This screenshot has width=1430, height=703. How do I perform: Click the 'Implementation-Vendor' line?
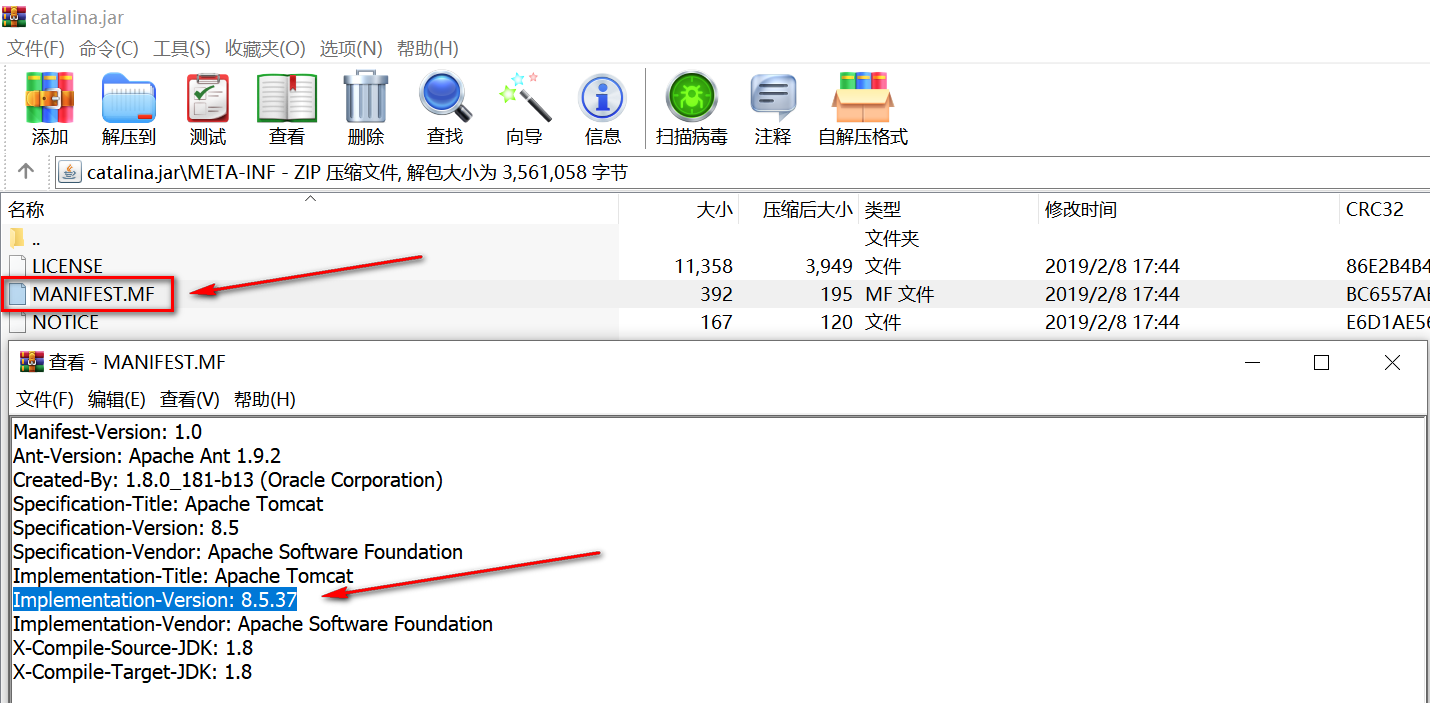253,624
